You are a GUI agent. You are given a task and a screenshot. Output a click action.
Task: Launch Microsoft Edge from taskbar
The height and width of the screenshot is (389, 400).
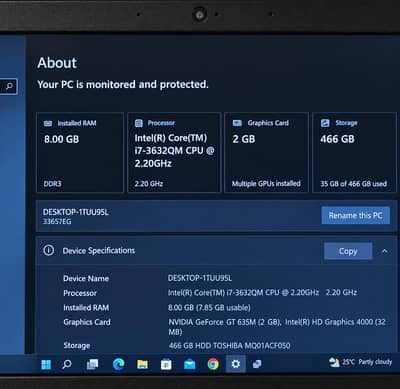pyautogui.click(x=118, y=364)
